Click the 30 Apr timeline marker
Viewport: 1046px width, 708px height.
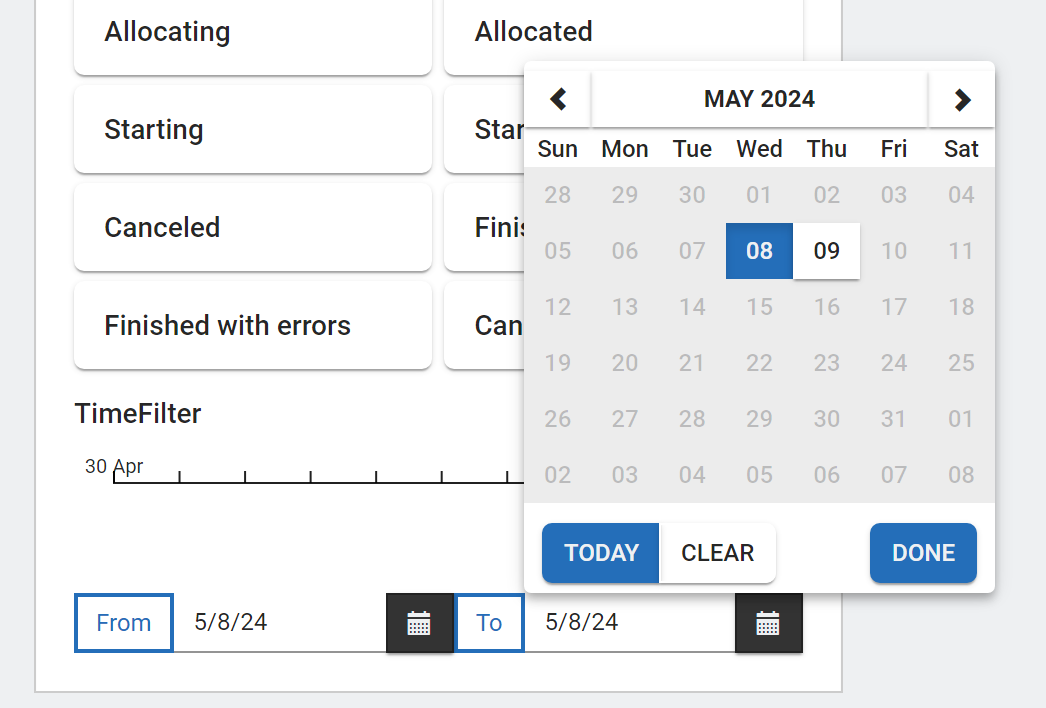point(114,468)
